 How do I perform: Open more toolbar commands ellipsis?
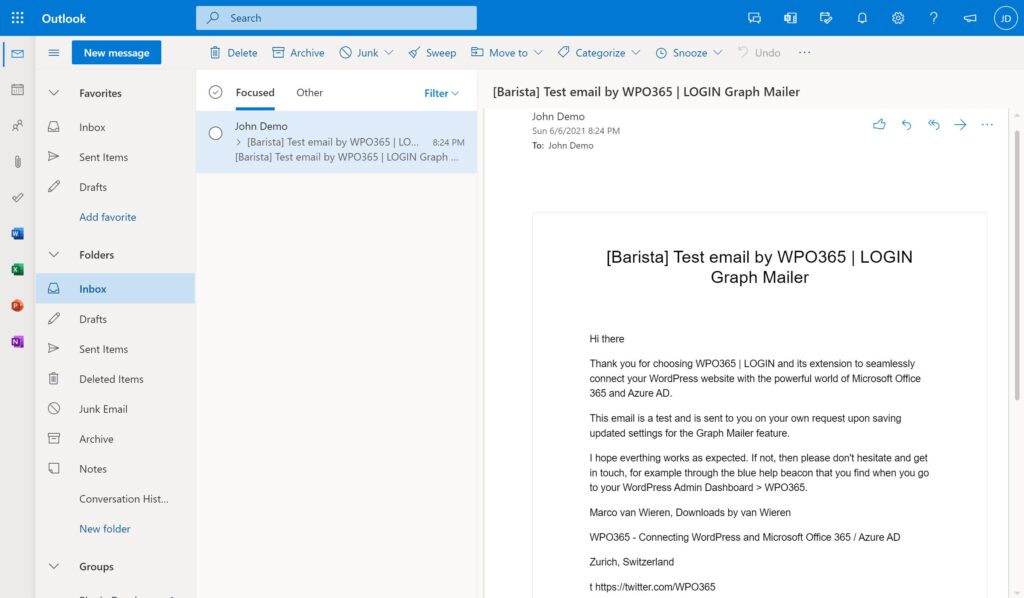(x=804, y=52)
